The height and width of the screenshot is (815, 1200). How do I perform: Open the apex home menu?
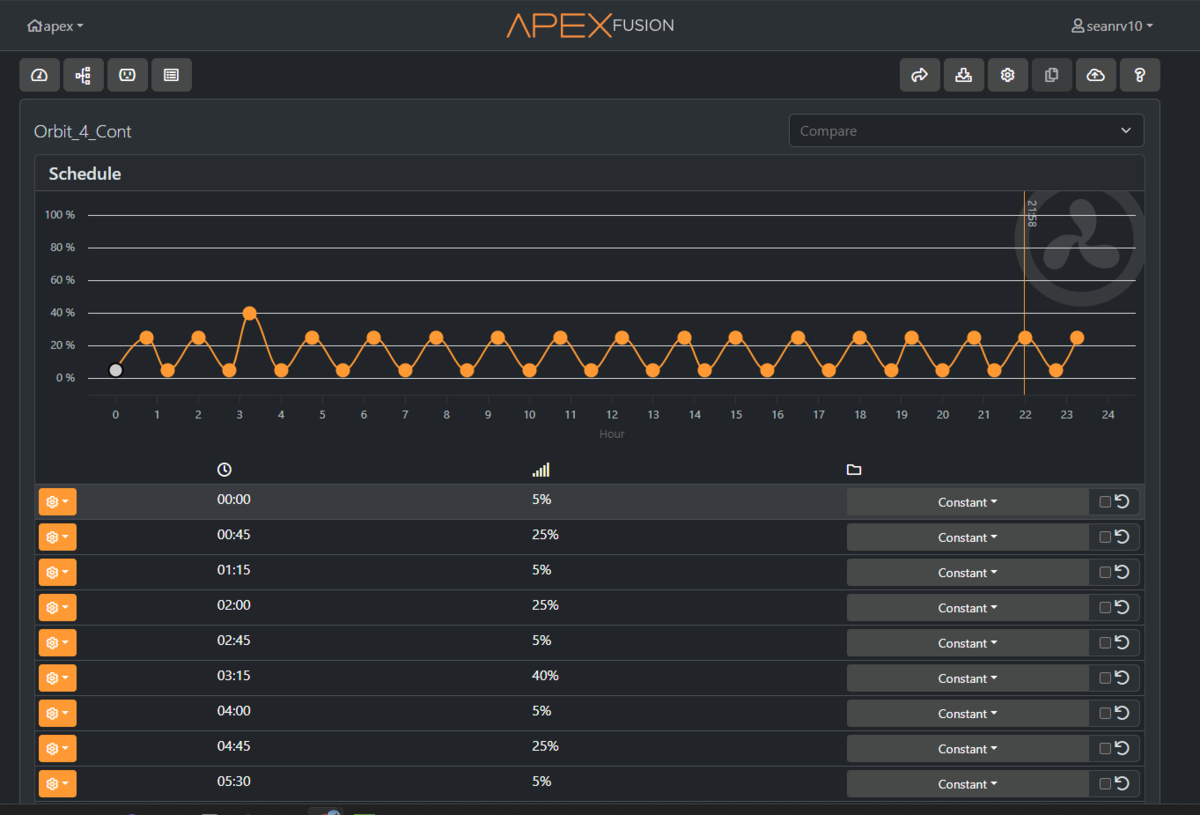coord(56,26)
